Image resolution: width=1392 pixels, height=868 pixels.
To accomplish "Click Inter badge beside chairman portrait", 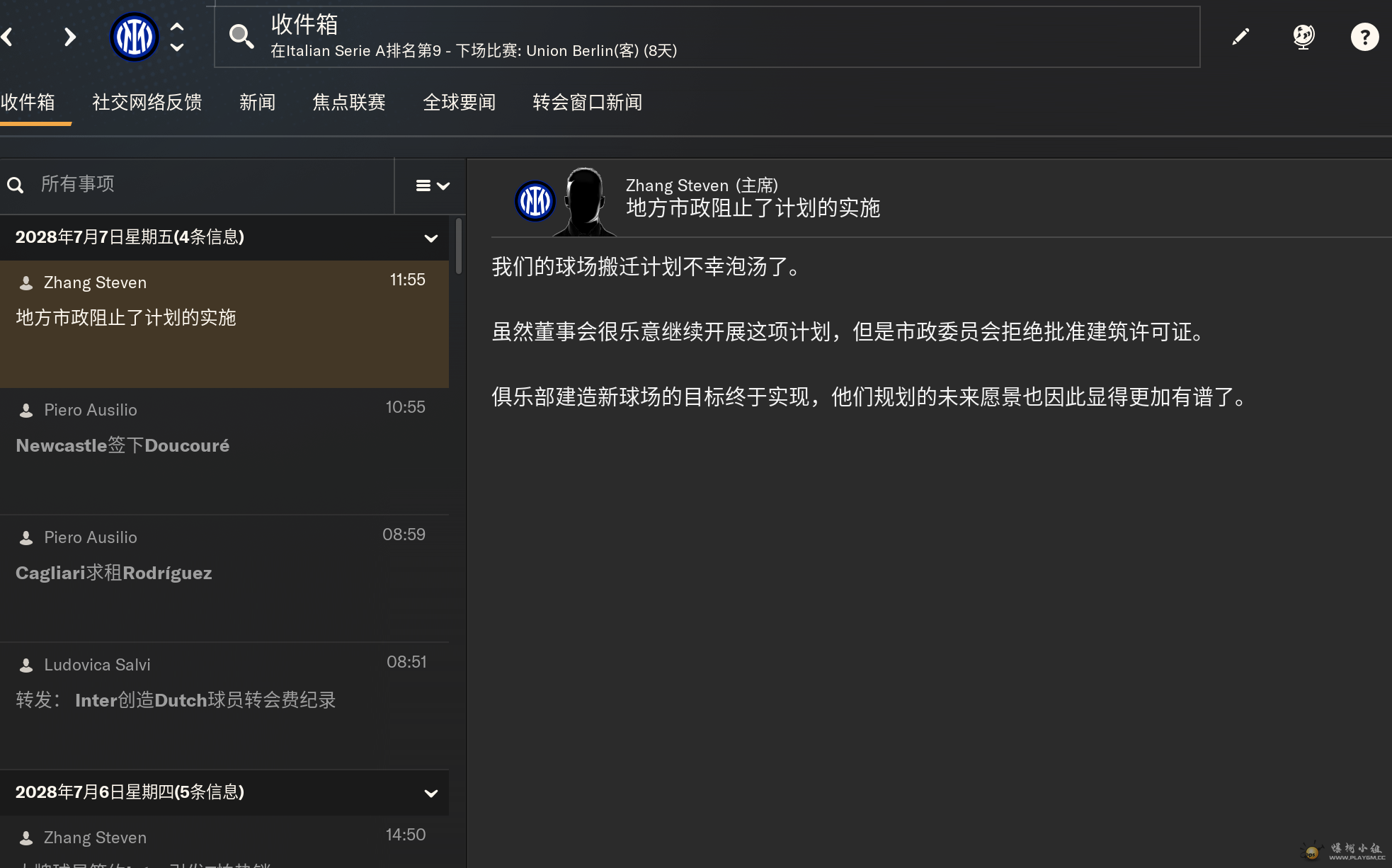I will coord(535,202).
